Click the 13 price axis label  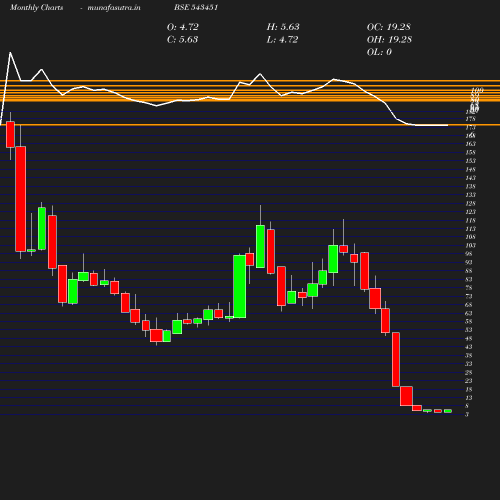469,398
